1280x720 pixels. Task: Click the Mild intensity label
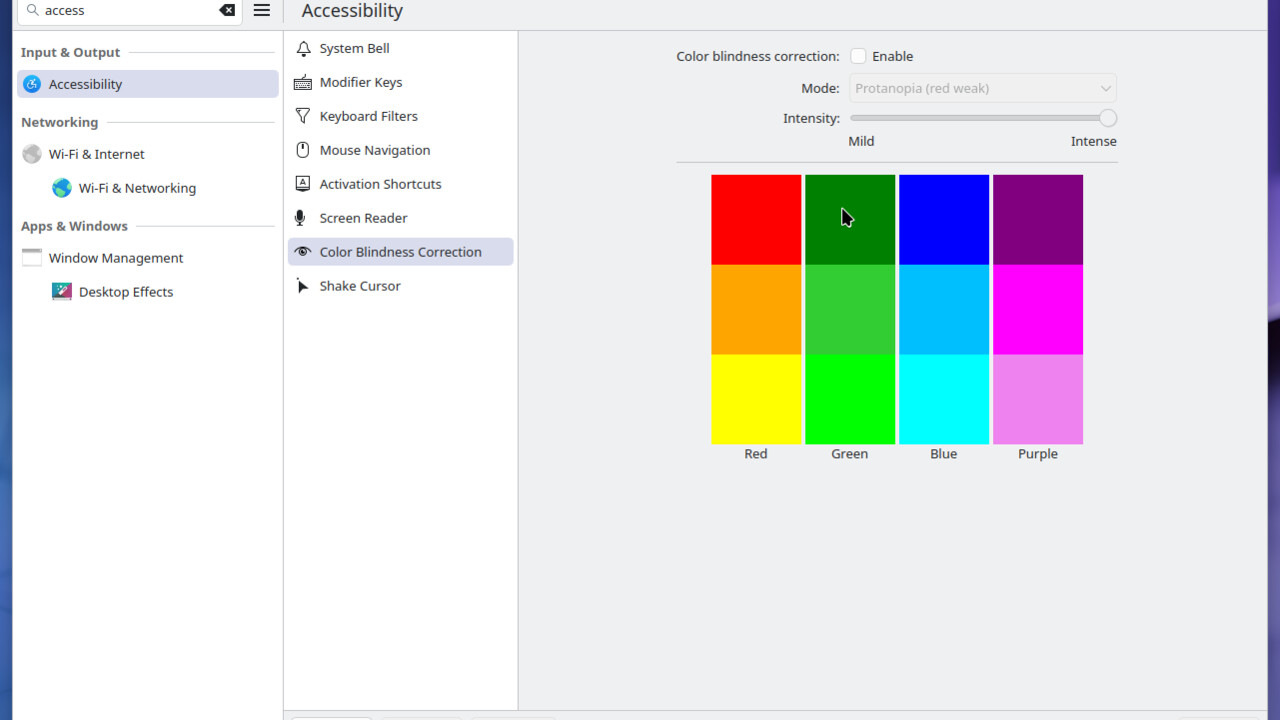click(x=861, y=141)
